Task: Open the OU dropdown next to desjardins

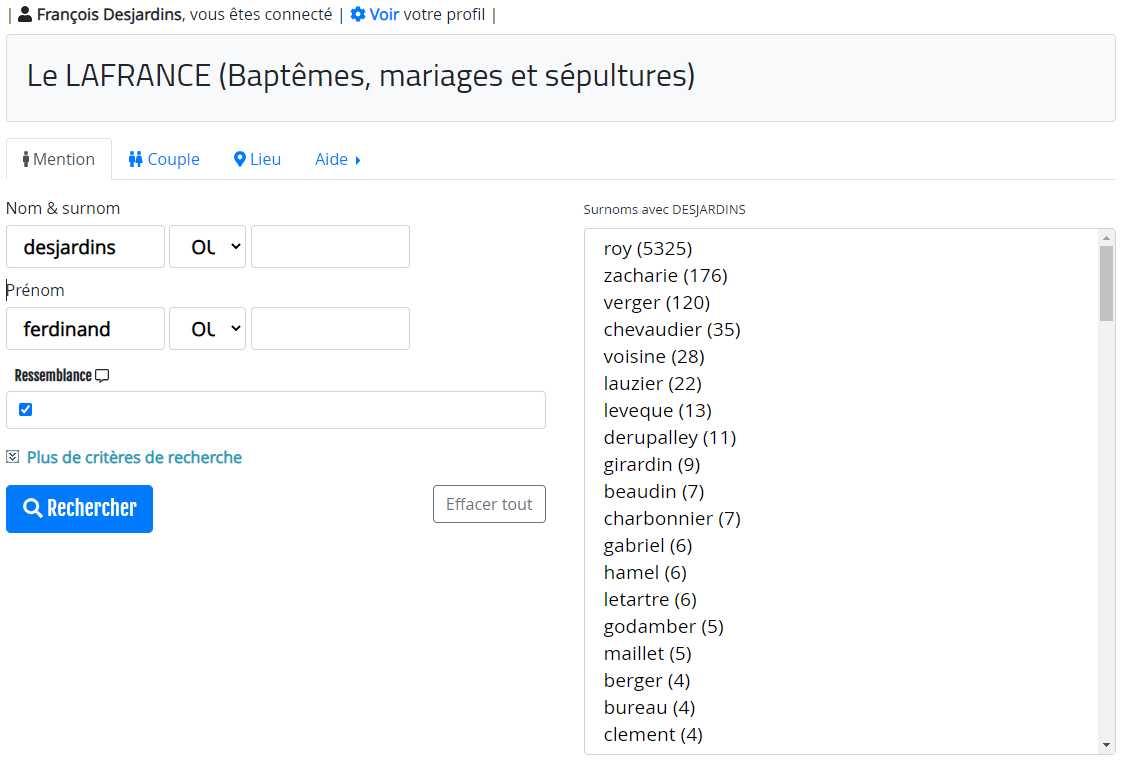Action: point(208,247)
